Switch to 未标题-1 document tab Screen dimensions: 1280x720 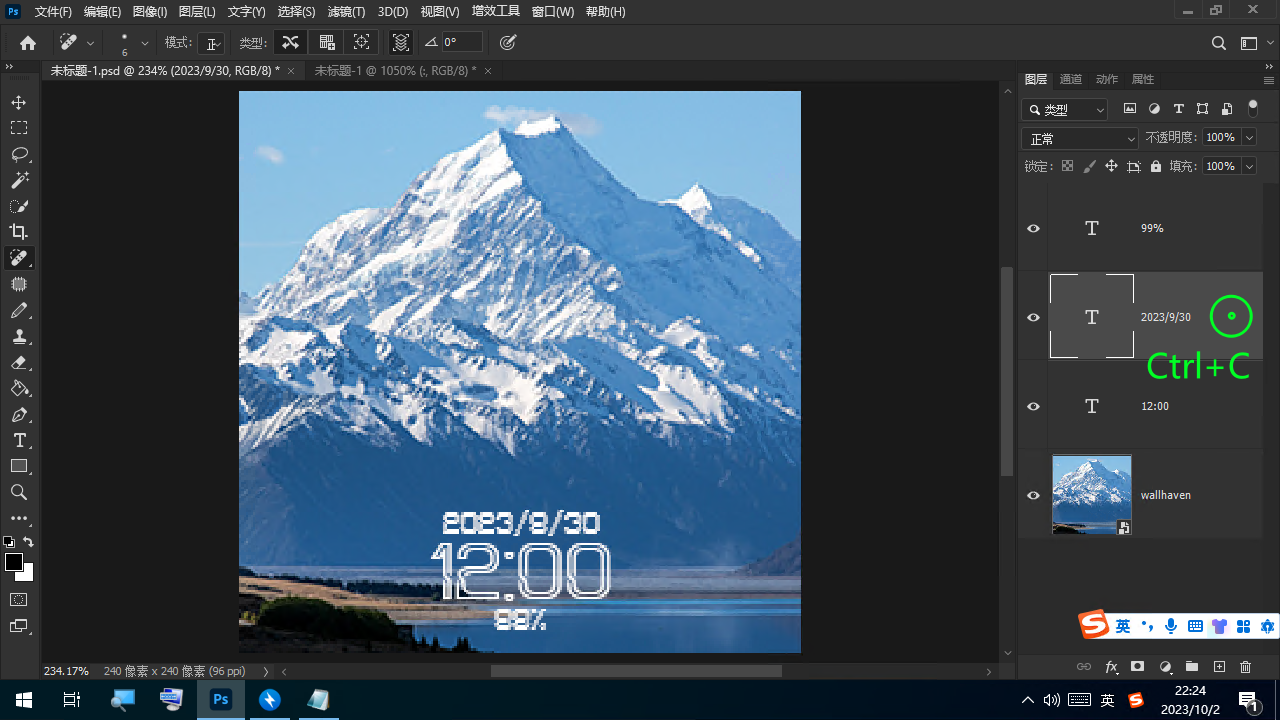click(x=394, y=71)
